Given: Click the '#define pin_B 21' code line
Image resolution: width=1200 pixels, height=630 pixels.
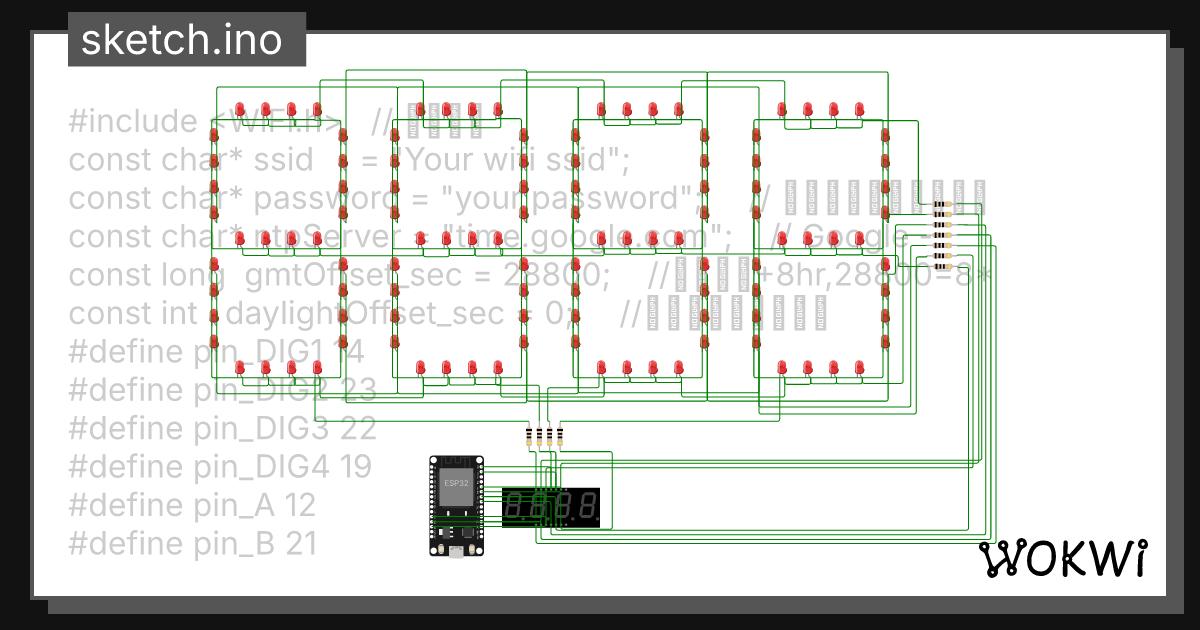Looking at the screenshot, I should (193, 543).
